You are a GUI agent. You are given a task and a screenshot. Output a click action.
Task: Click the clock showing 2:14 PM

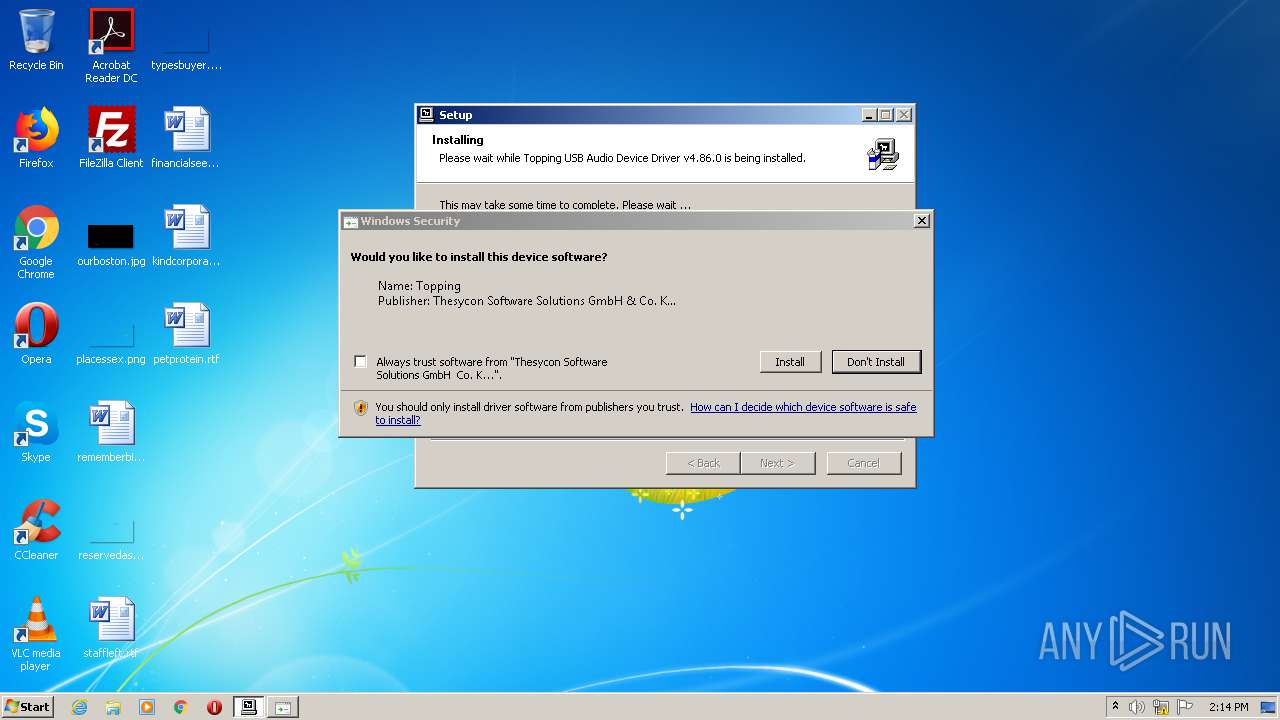1228,707
